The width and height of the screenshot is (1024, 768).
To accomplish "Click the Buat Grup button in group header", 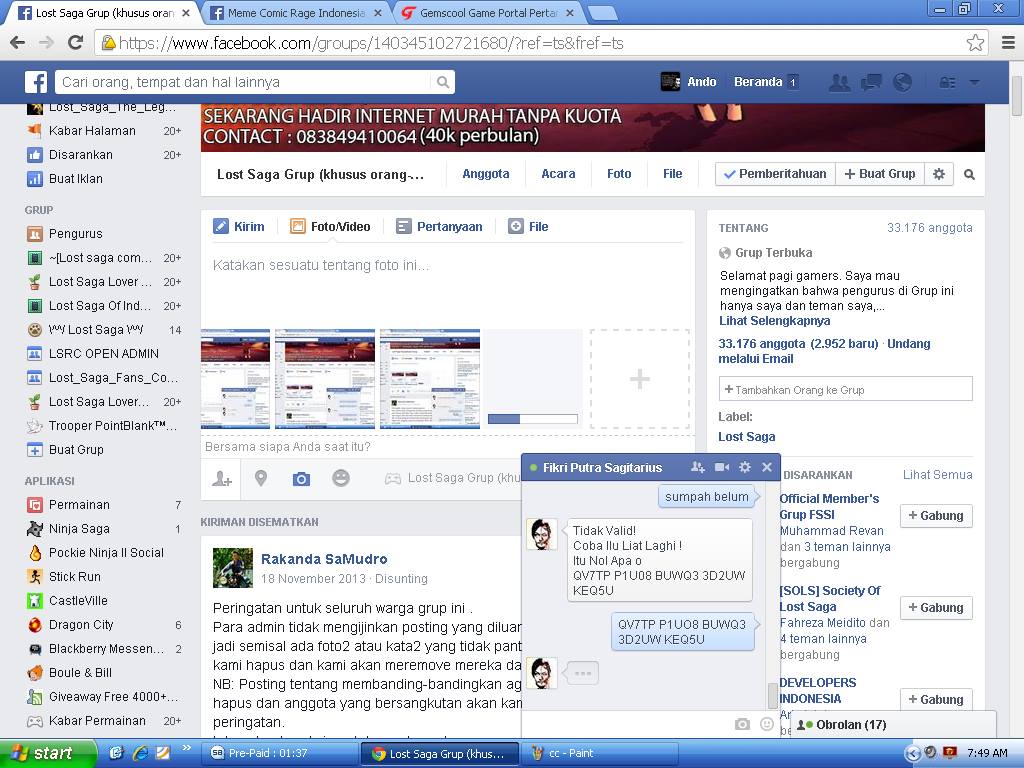I will pyautogui.click(x=880, y=174).
